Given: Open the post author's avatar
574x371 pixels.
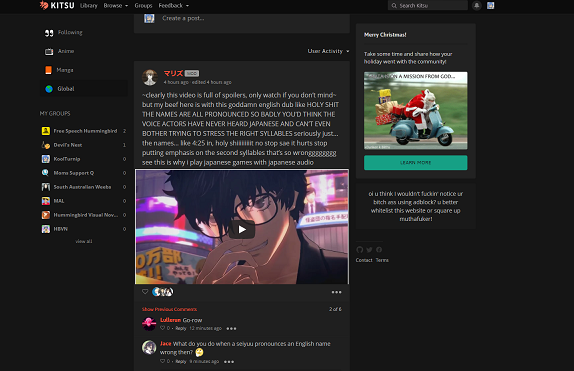Looking at the screenshot, I should coord(150,77).
